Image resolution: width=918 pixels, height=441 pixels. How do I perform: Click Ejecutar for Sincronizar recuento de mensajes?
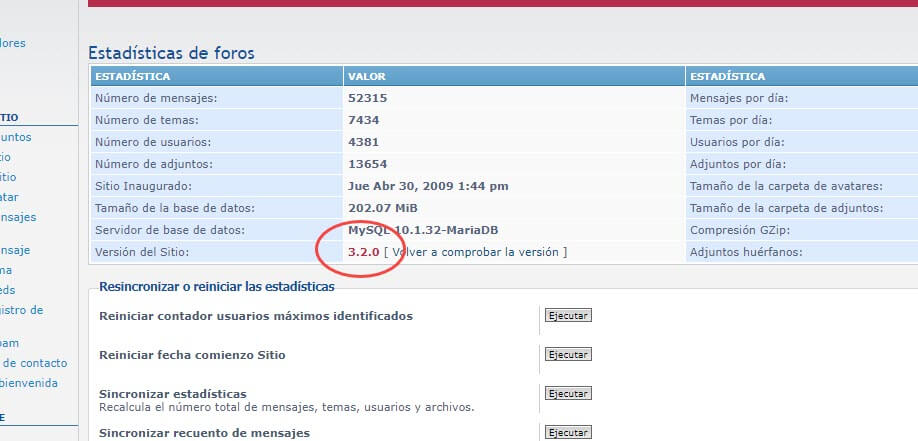point(568,432)
